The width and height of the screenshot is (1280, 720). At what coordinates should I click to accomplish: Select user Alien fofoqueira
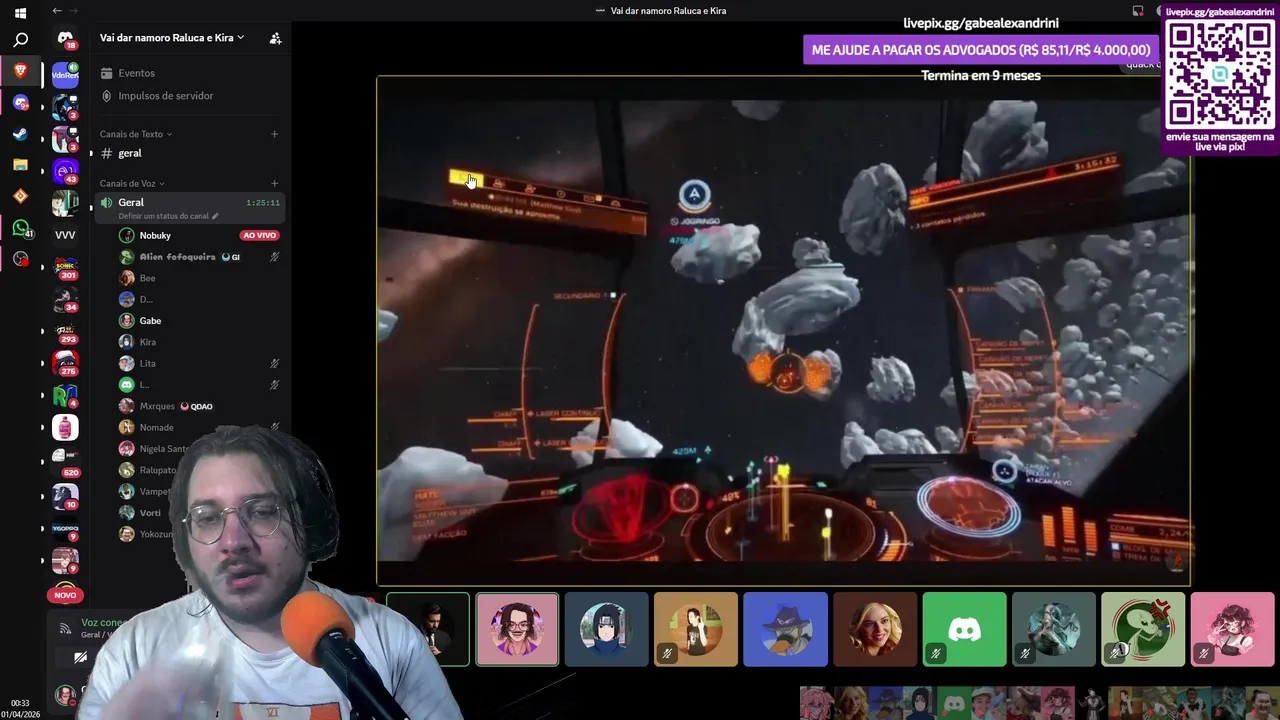coord(177,257)
